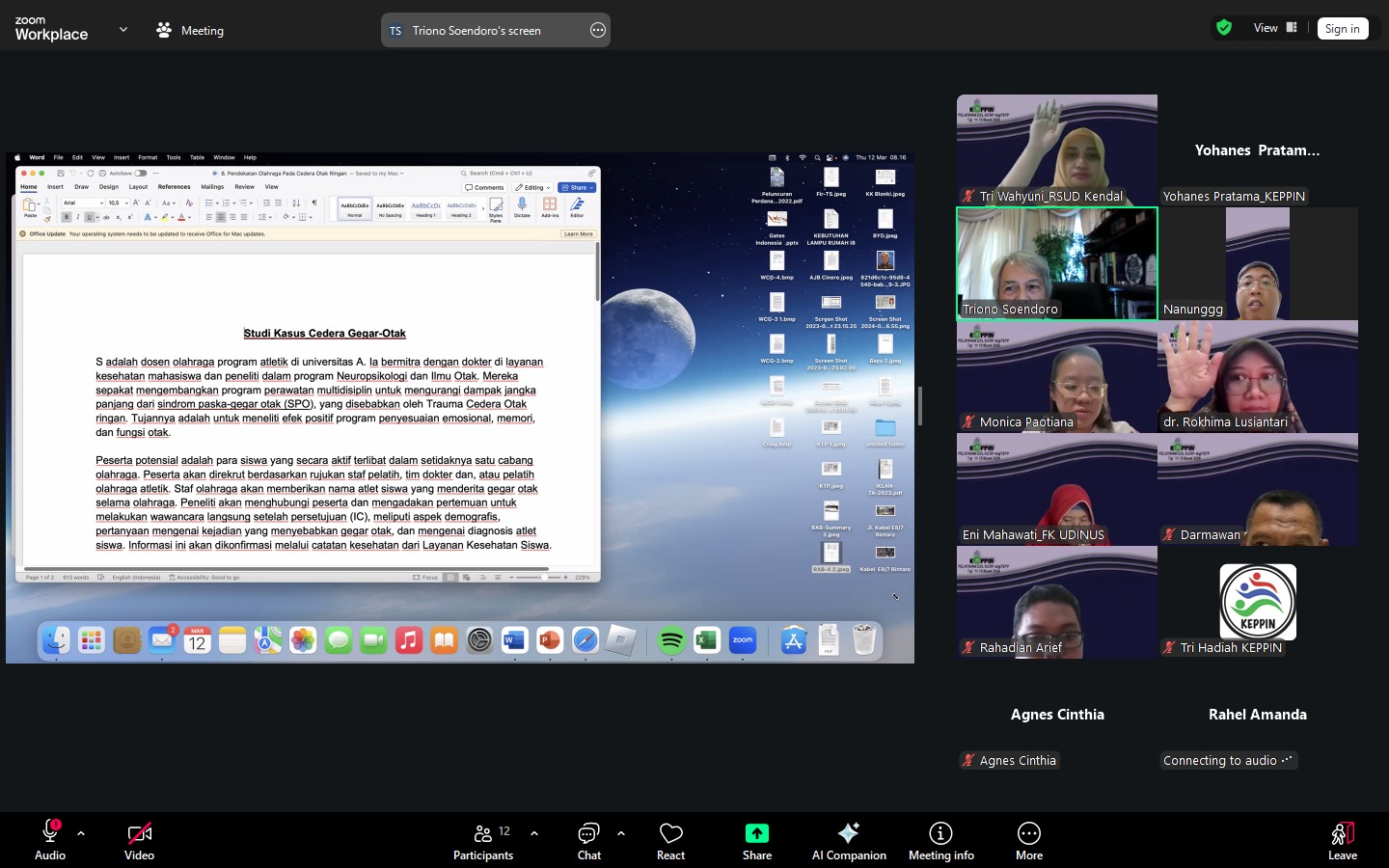Viewport: 1389px width, 868px height.
Task: Expand the Chat options arrow
Action: point(621,833)
